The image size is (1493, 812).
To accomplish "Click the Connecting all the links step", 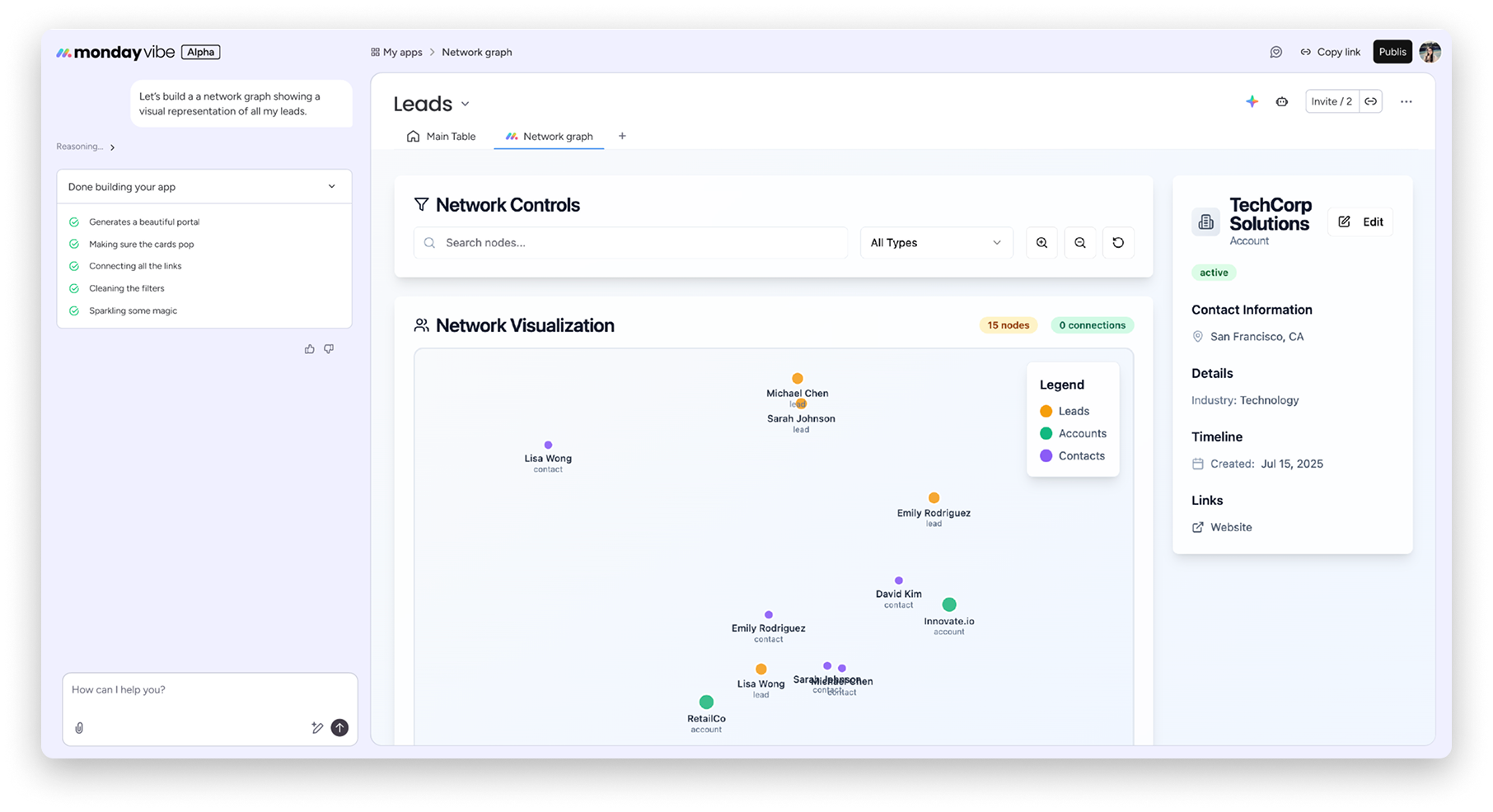I will pyautogui.click(x=125, y=266).
